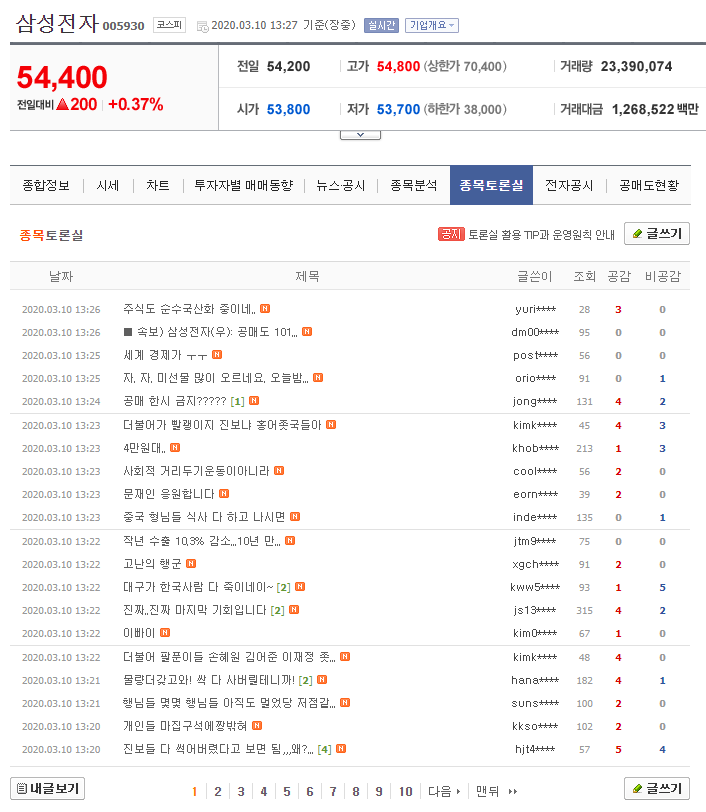The height and width of the screenshot is (812, 706).
Task: Click new icon beside 주식도 순수국산화 post
Action: pos(265,309)
